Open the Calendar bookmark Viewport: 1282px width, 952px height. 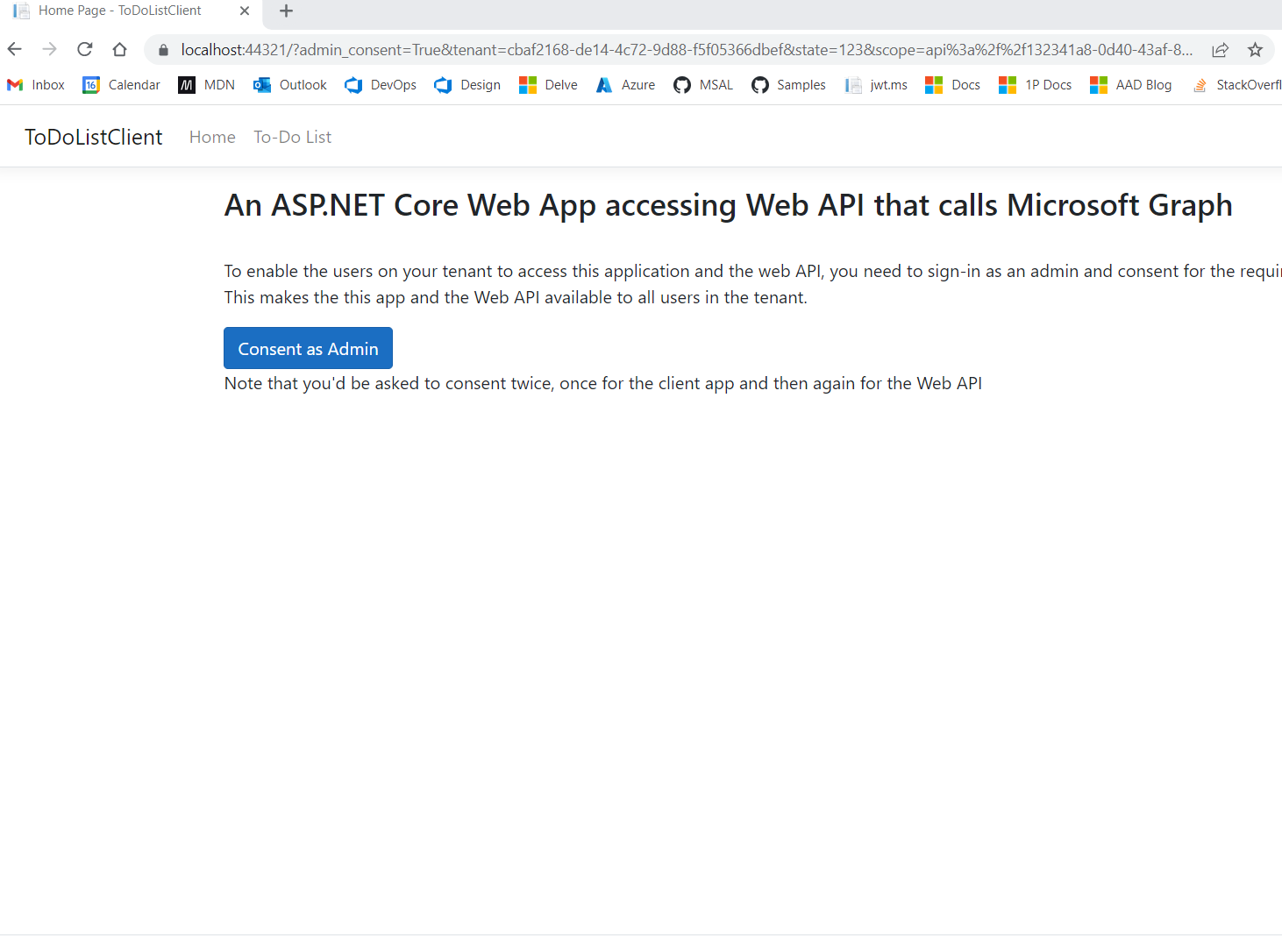tap(121, 85)
